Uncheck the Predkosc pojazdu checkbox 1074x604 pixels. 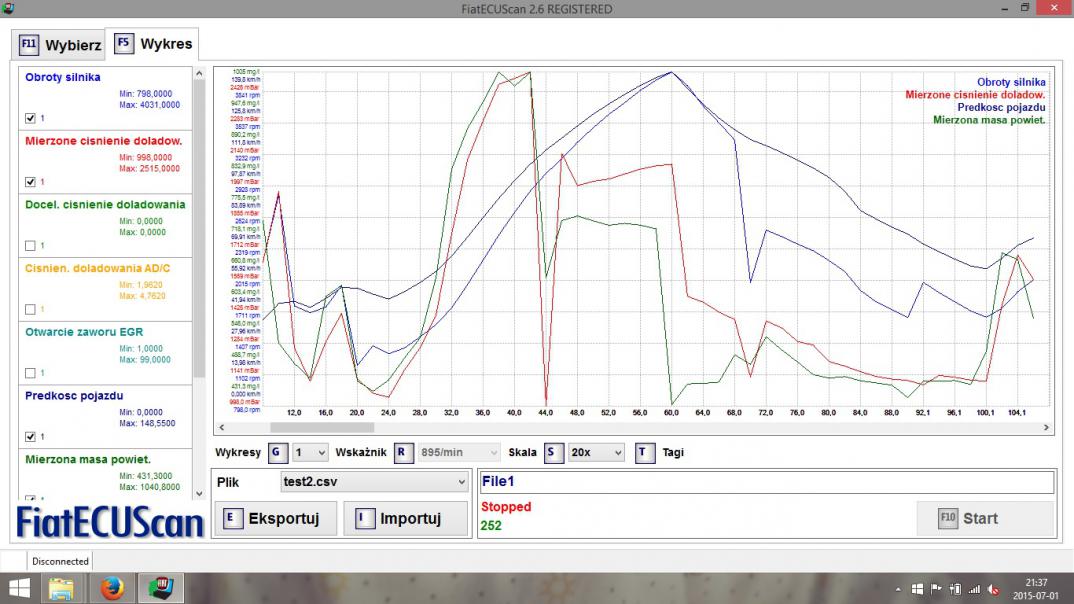point(30,436)
